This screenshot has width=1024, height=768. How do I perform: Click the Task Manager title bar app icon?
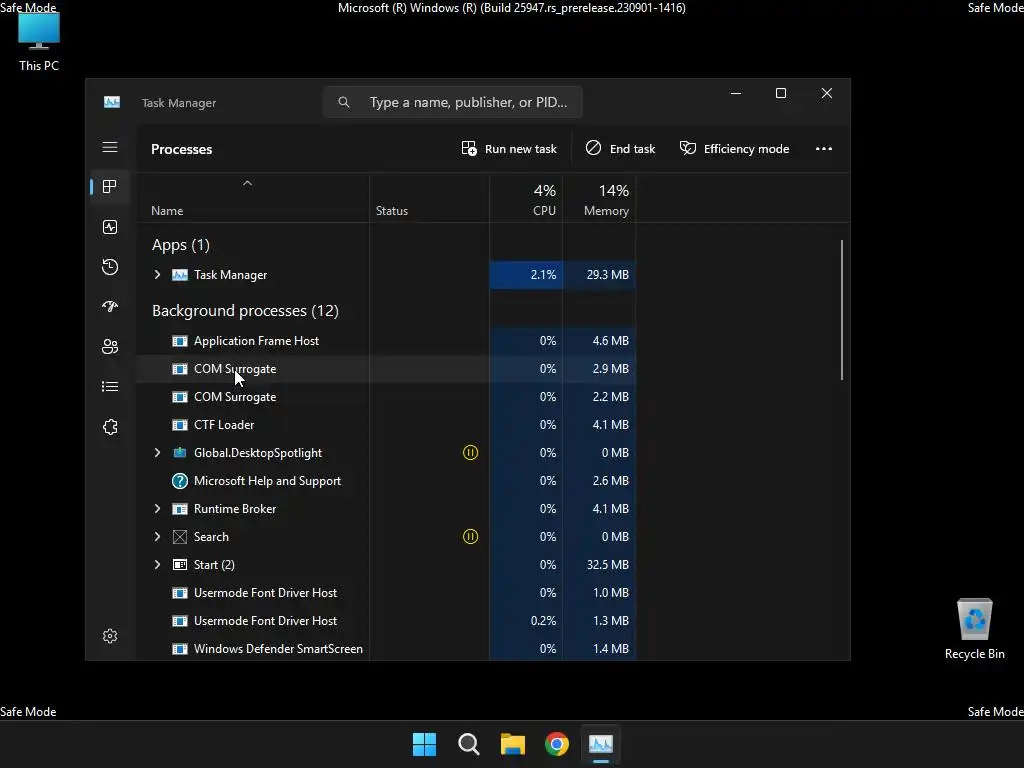112,103
